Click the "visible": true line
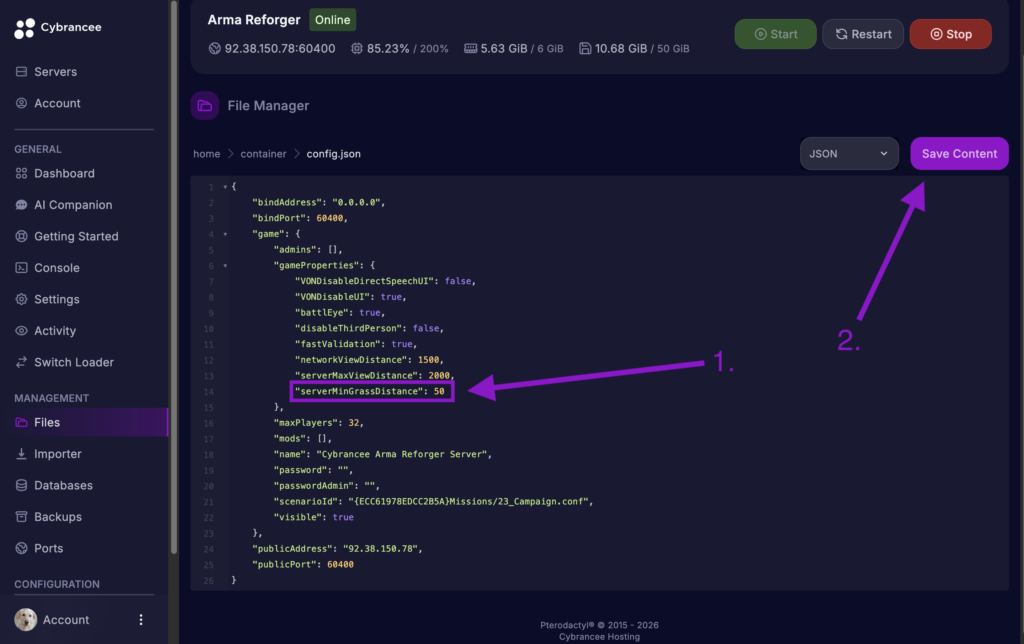This screenshot has width=1024, height=644. [x=314, y=517]
